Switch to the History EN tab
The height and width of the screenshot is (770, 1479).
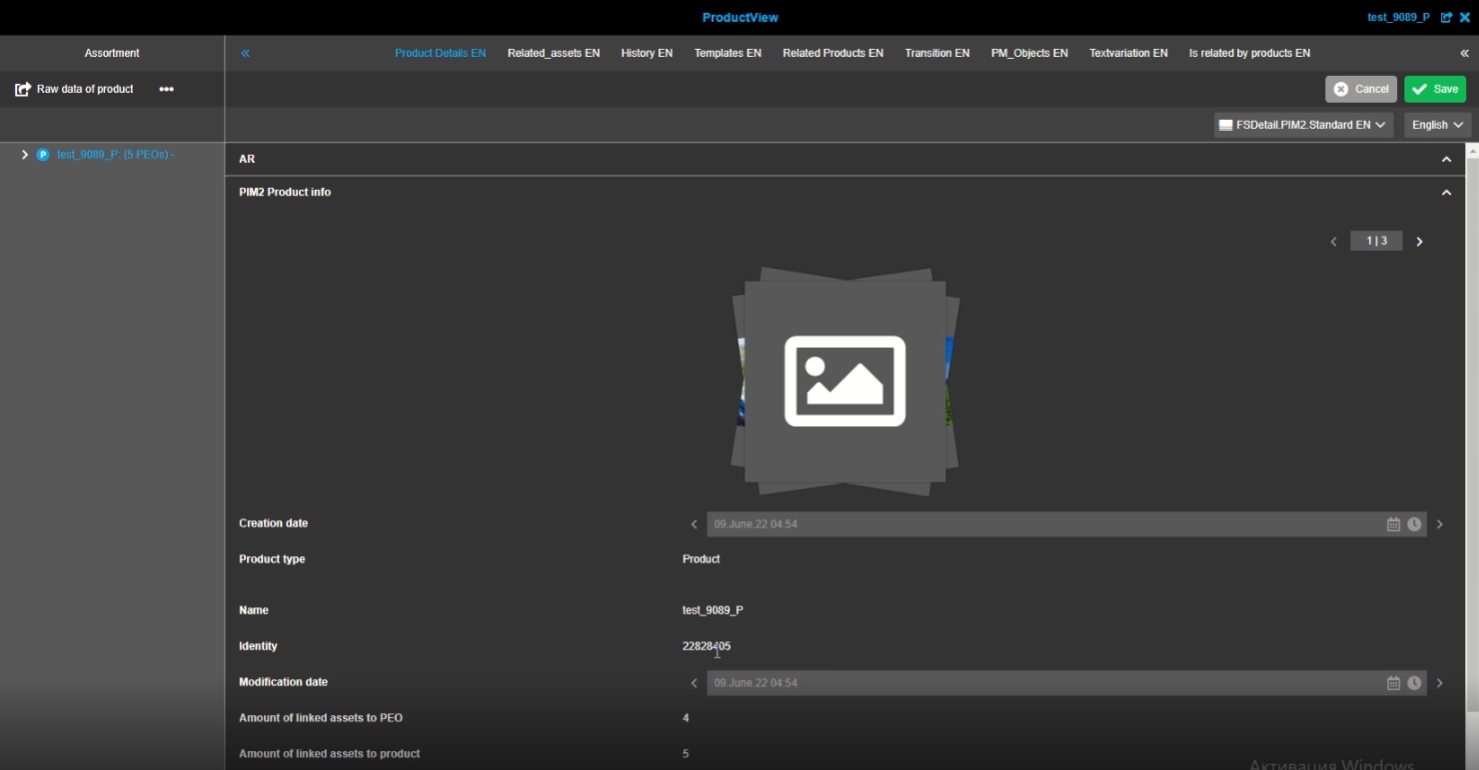646,53
